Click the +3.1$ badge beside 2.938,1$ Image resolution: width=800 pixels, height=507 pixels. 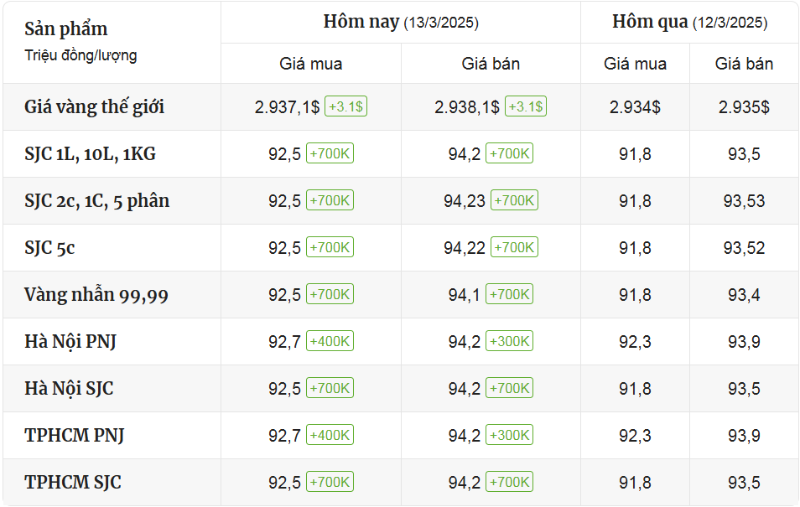pyautogui.click(x=526, y=107)
